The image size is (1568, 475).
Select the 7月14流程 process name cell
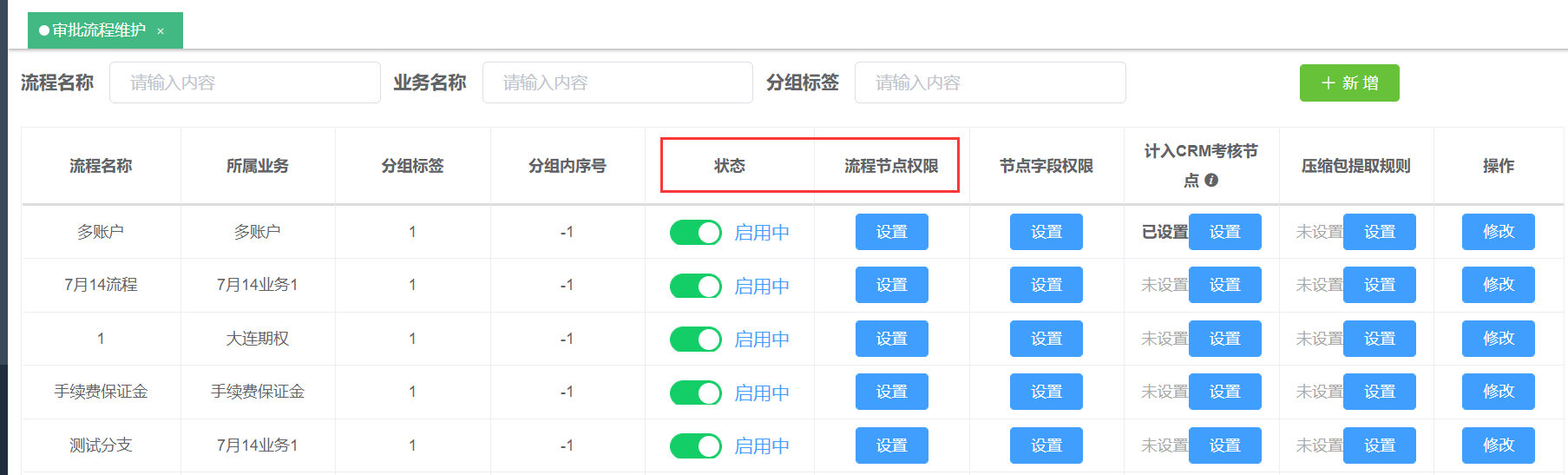pyautogui.click(x=101, y=285)
